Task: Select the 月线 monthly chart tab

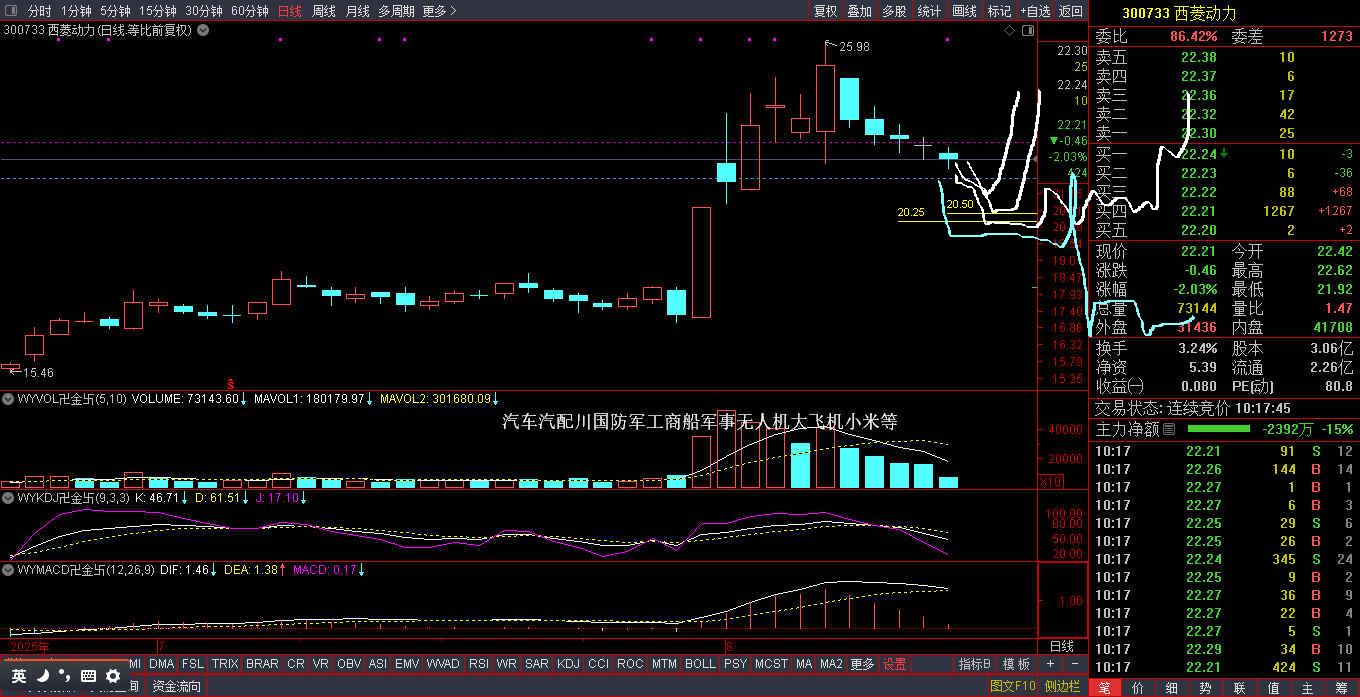Action: 357,11
